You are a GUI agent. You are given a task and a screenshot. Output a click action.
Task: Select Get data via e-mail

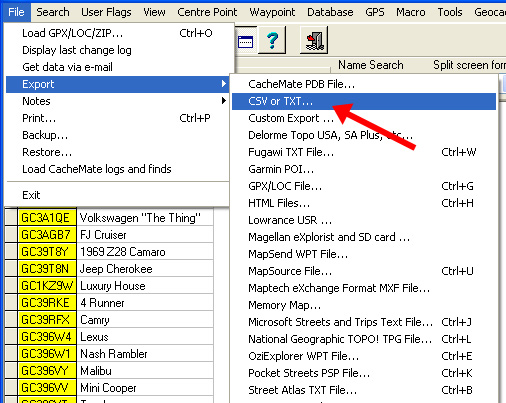117,67
